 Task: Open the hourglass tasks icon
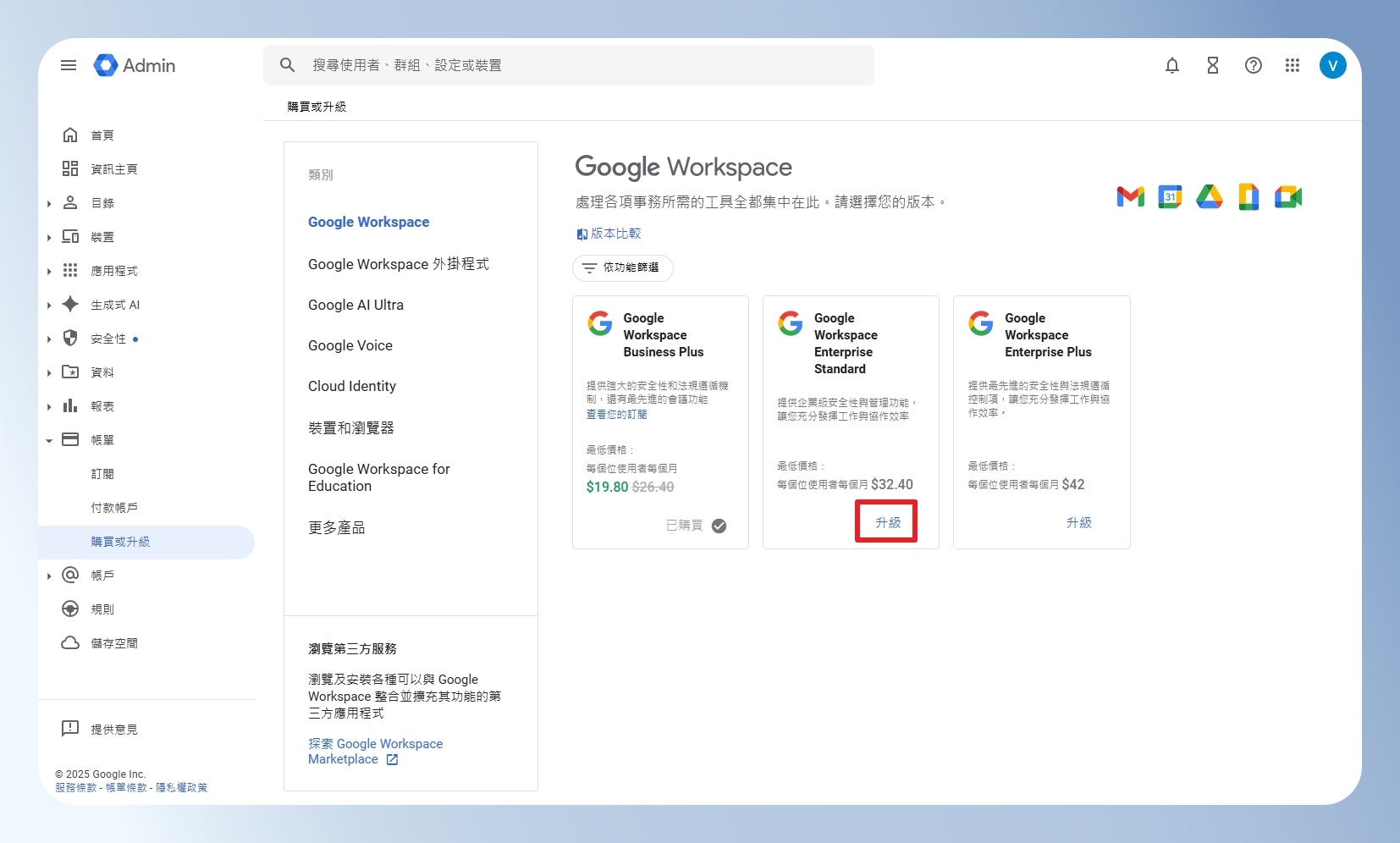click(x=1213, y=65)
